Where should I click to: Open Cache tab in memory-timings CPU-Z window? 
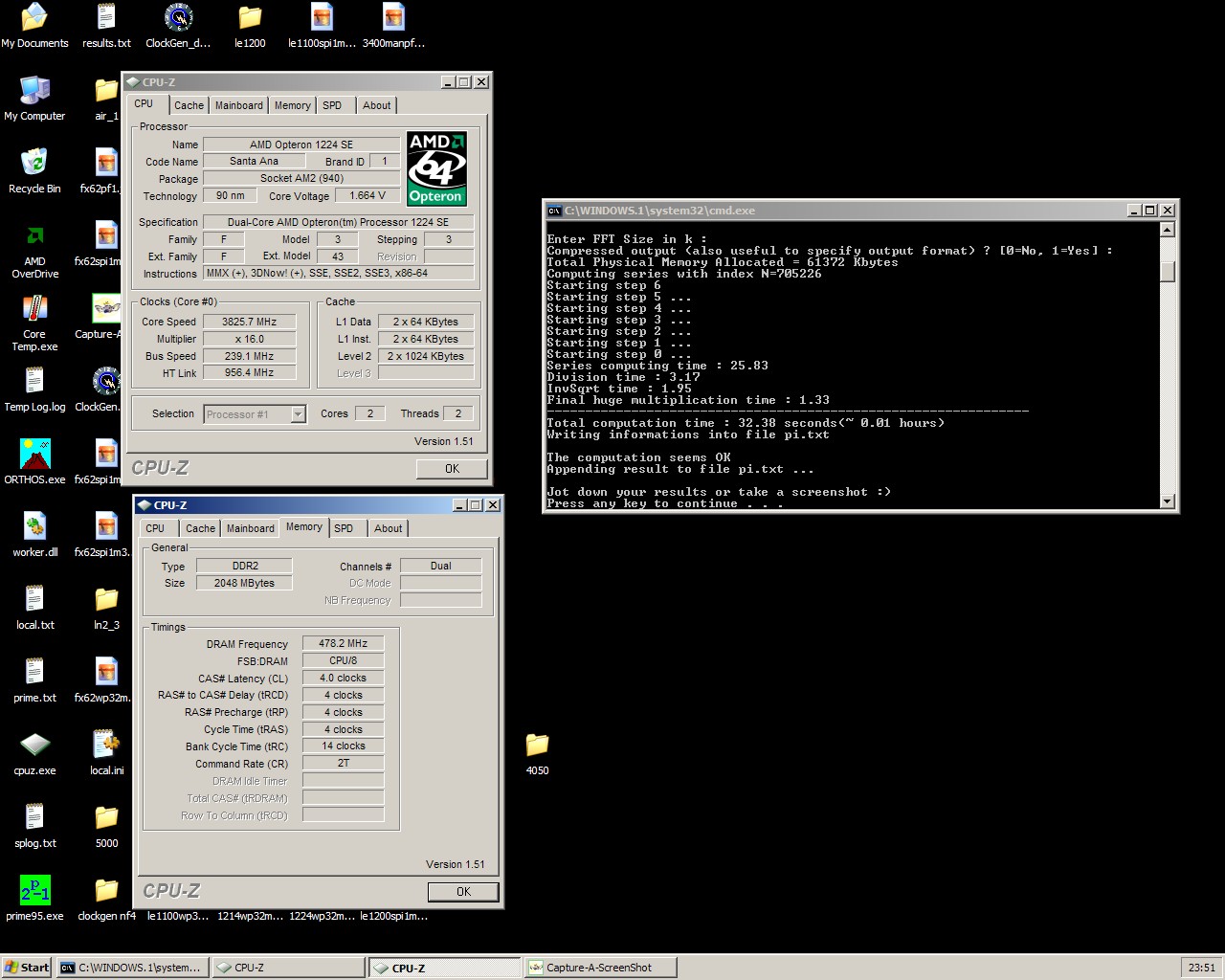pyautogui.click(x=200, y=529)
